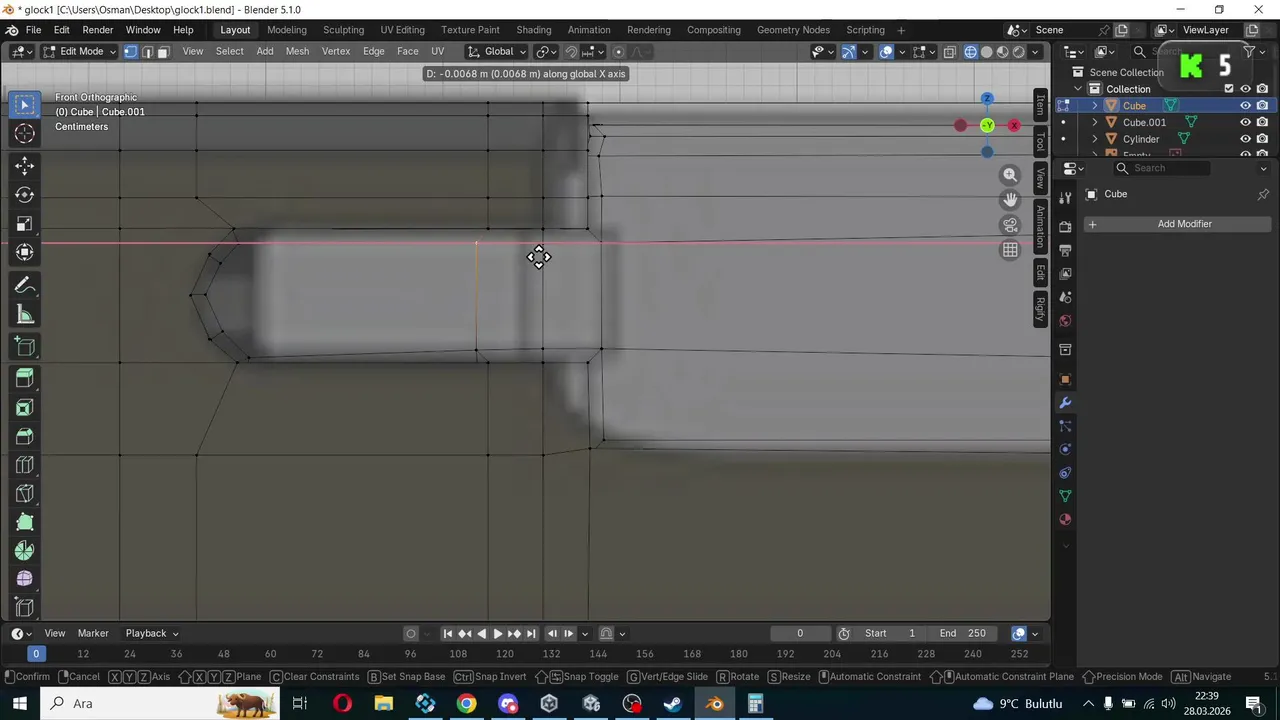Screen dimensions: 1280x720
Task: Hide Cylinder object via eye icon
Action: tap(1245, 139)
